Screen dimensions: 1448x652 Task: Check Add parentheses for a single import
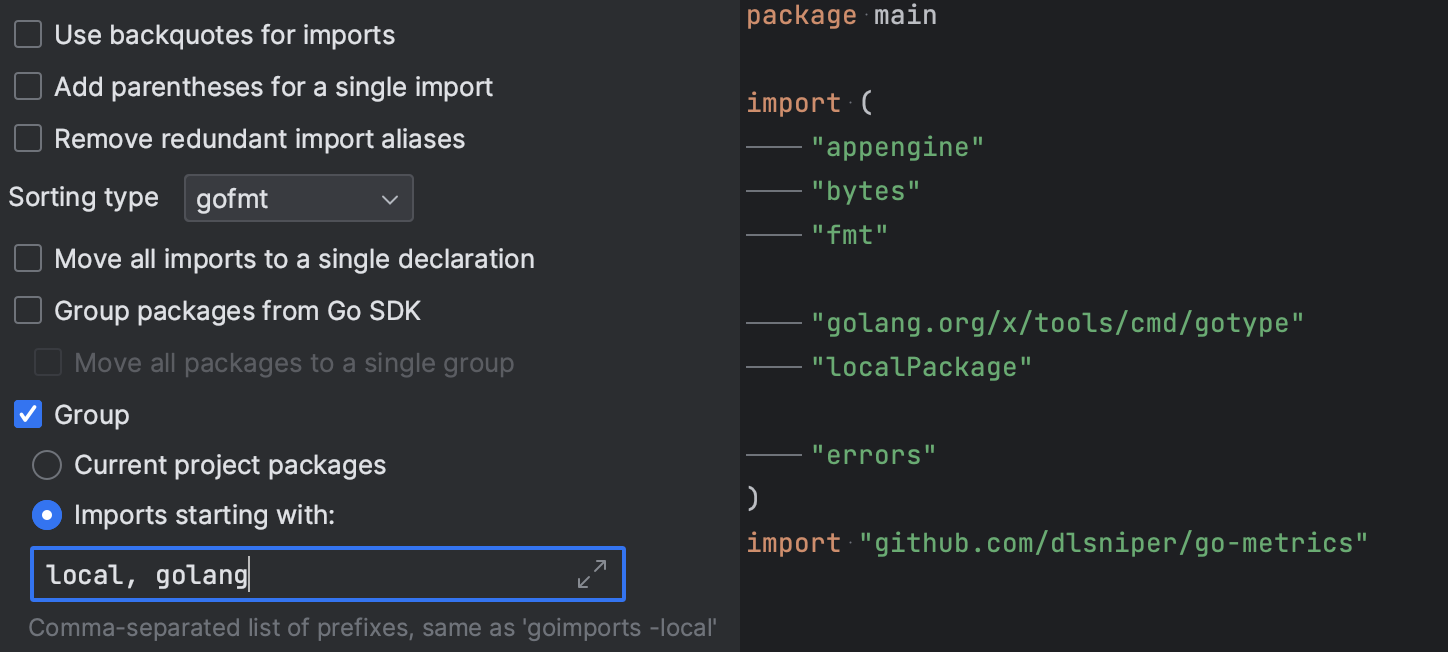[27, 86]
